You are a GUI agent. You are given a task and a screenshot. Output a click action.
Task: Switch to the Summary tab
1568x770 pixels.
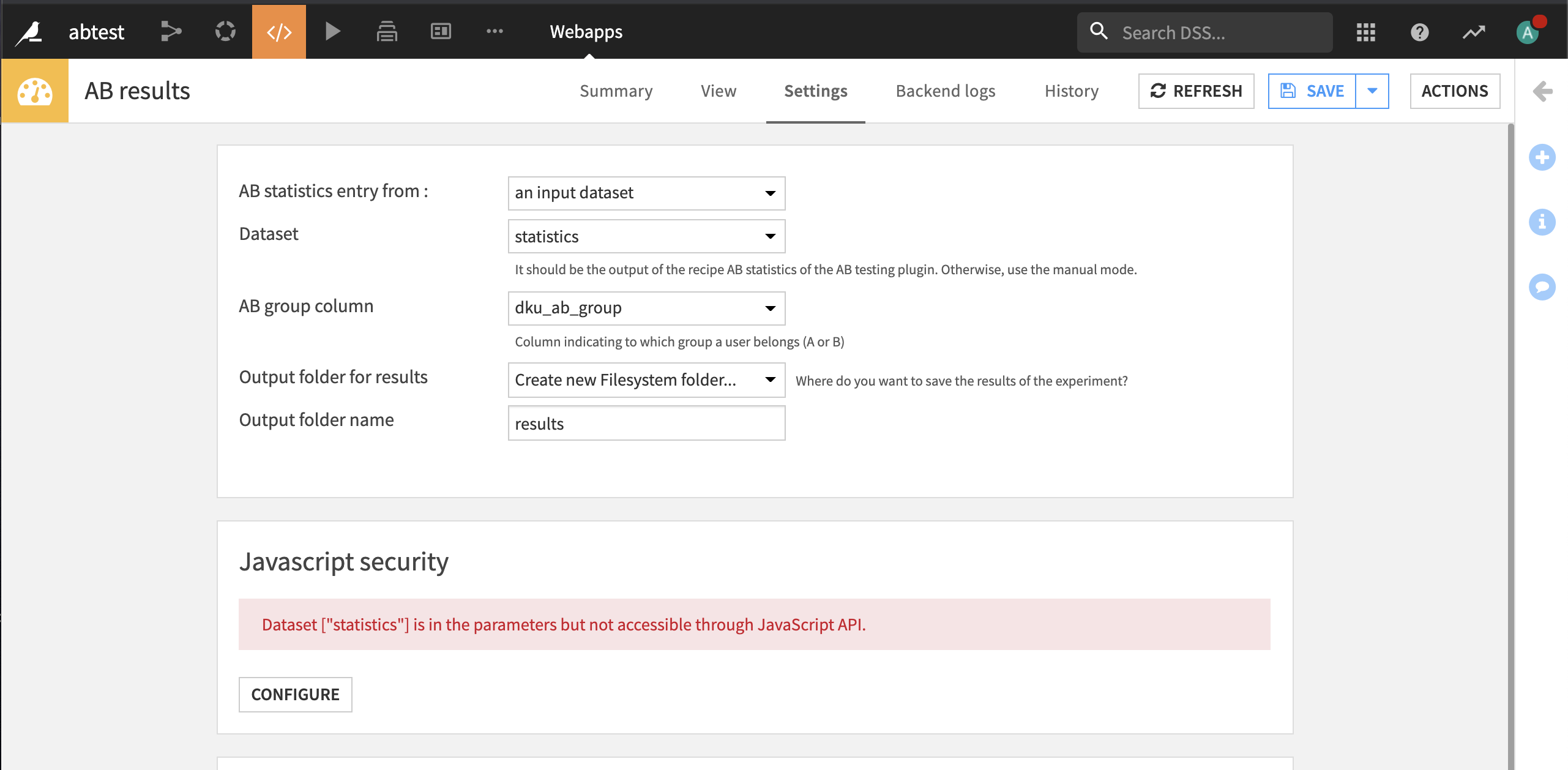(x=616, y=91)
